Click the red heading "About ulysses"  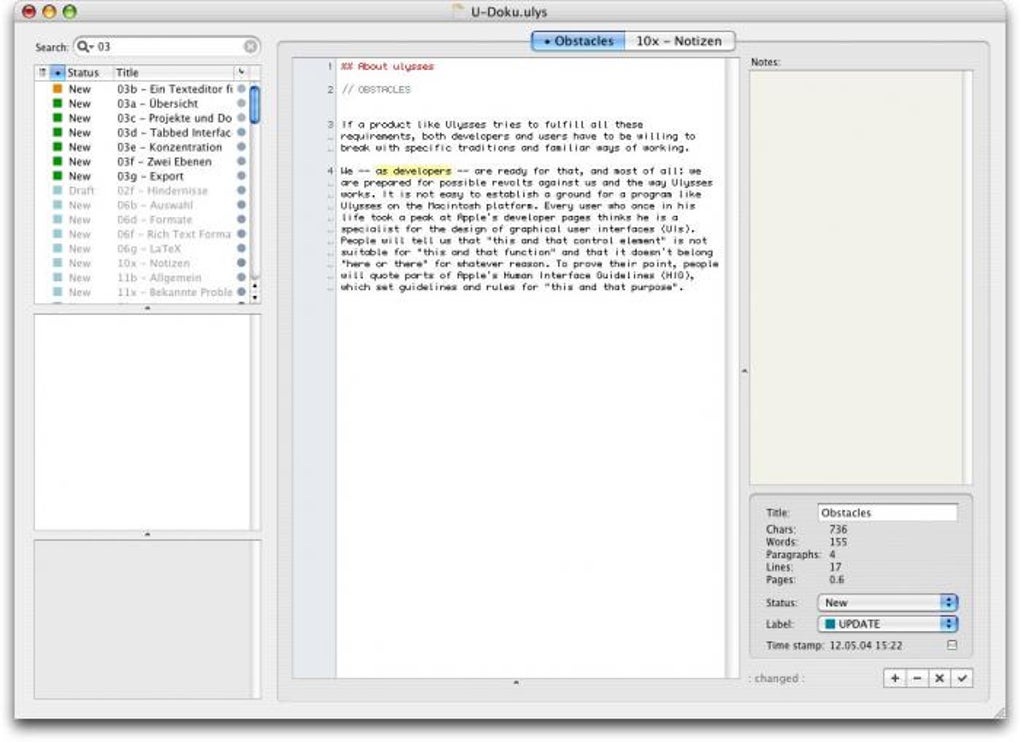(395, 66)
